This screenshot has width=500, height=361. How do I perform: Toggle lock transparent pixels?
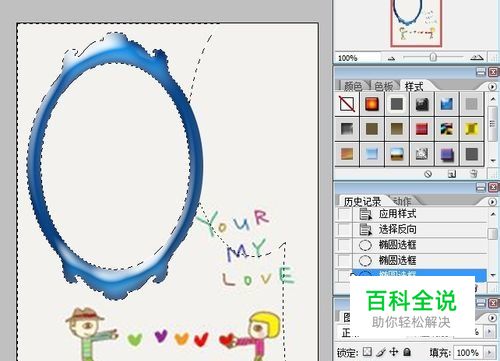pos(367,352)
